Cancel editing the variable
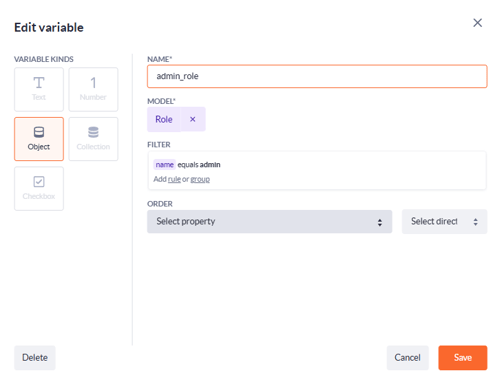Screen dimensions: 500x382 (x=407, y=358)
